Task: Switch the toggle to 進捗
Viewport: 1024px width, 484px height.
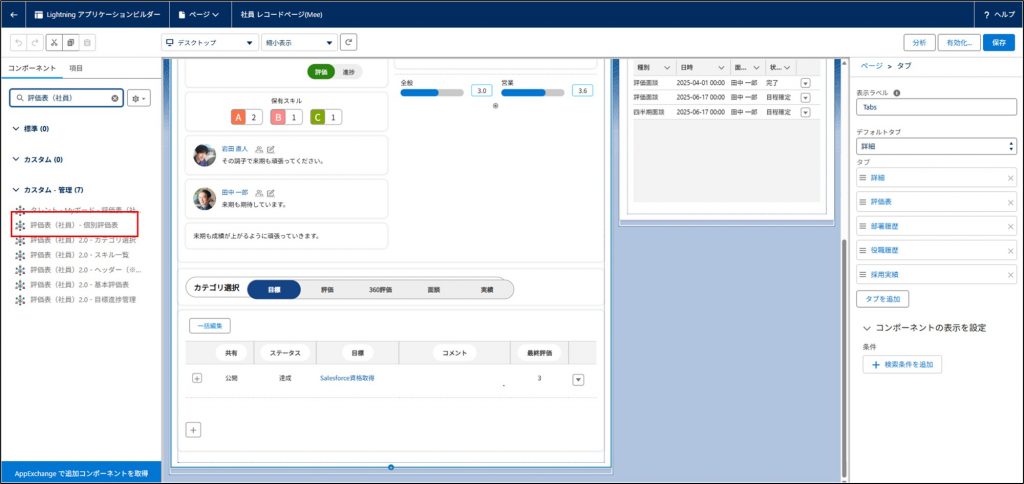Action: (x=349, y=72)
